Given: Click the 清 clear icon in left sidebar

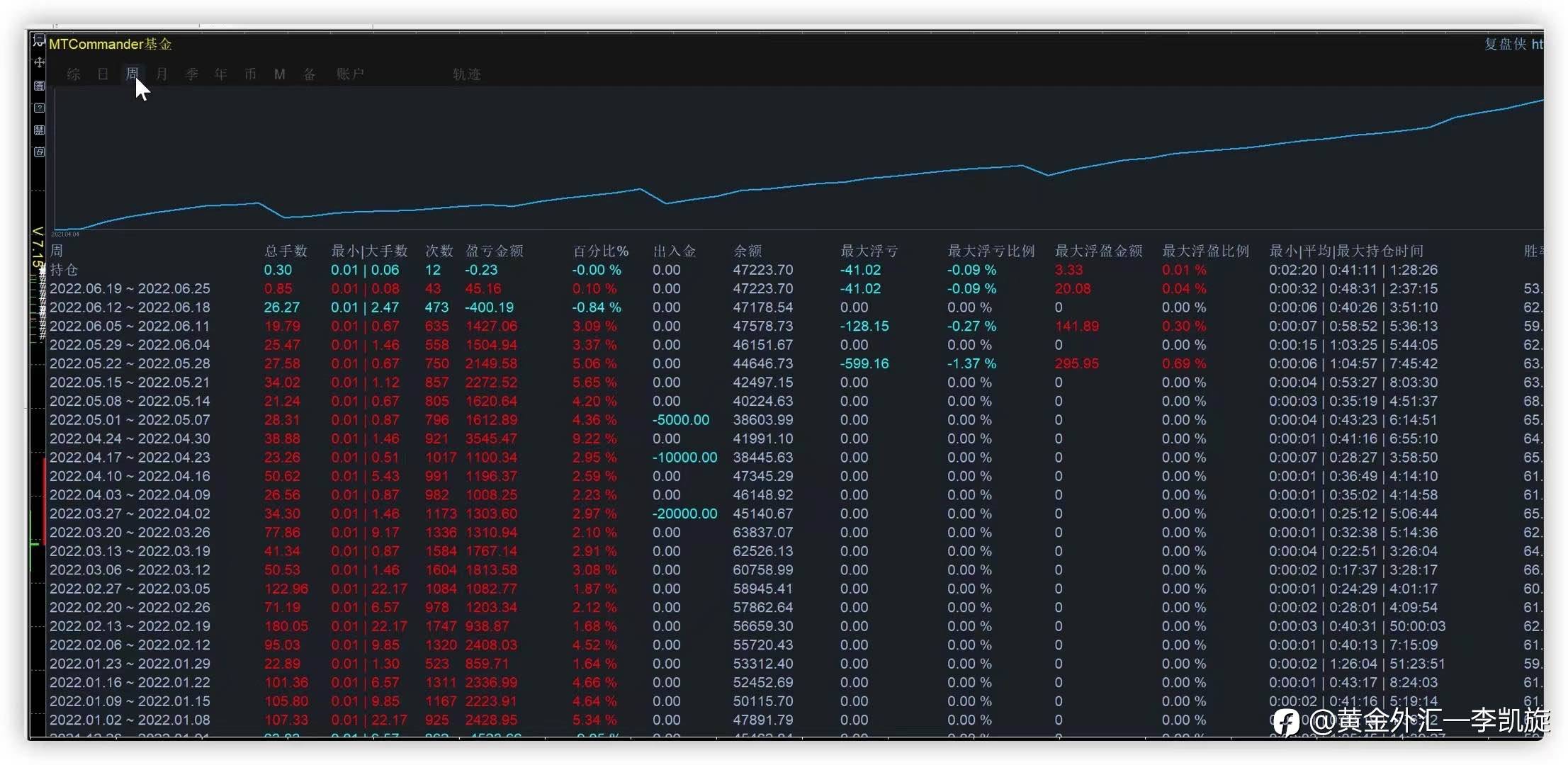Looking at the screenshot, I should 39,86.
